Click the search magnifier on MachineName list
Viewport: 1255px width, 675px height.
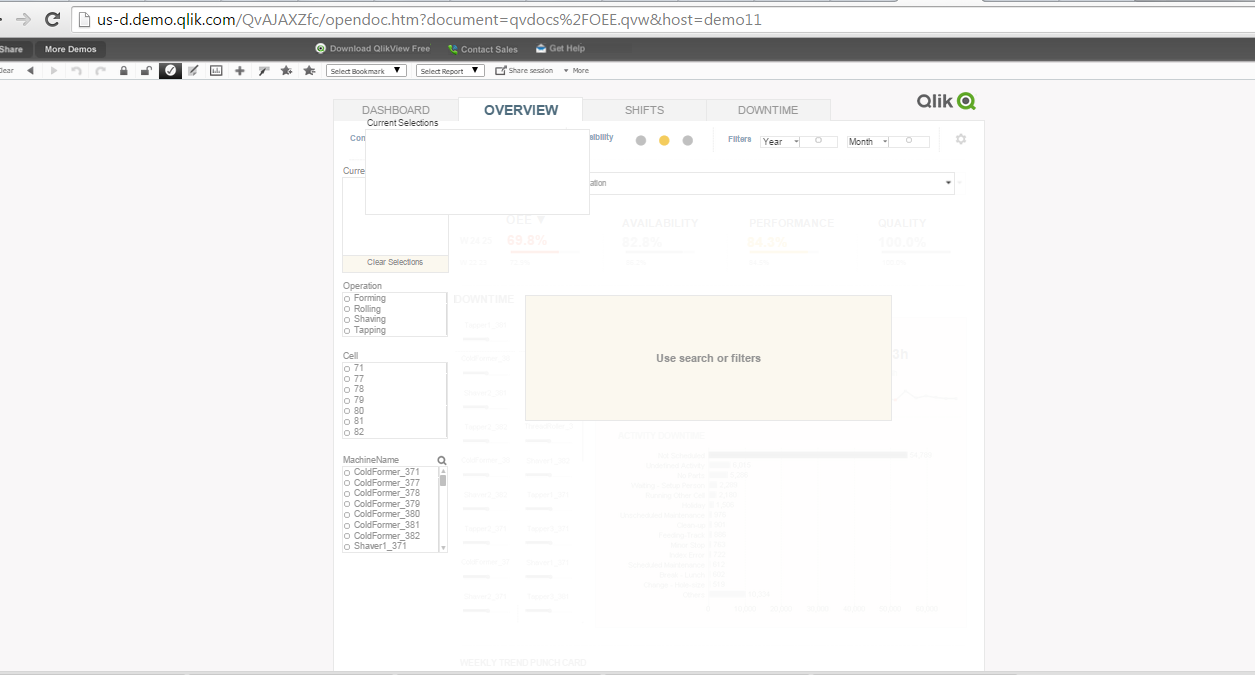pyautogui.click(x=442, y=461)
